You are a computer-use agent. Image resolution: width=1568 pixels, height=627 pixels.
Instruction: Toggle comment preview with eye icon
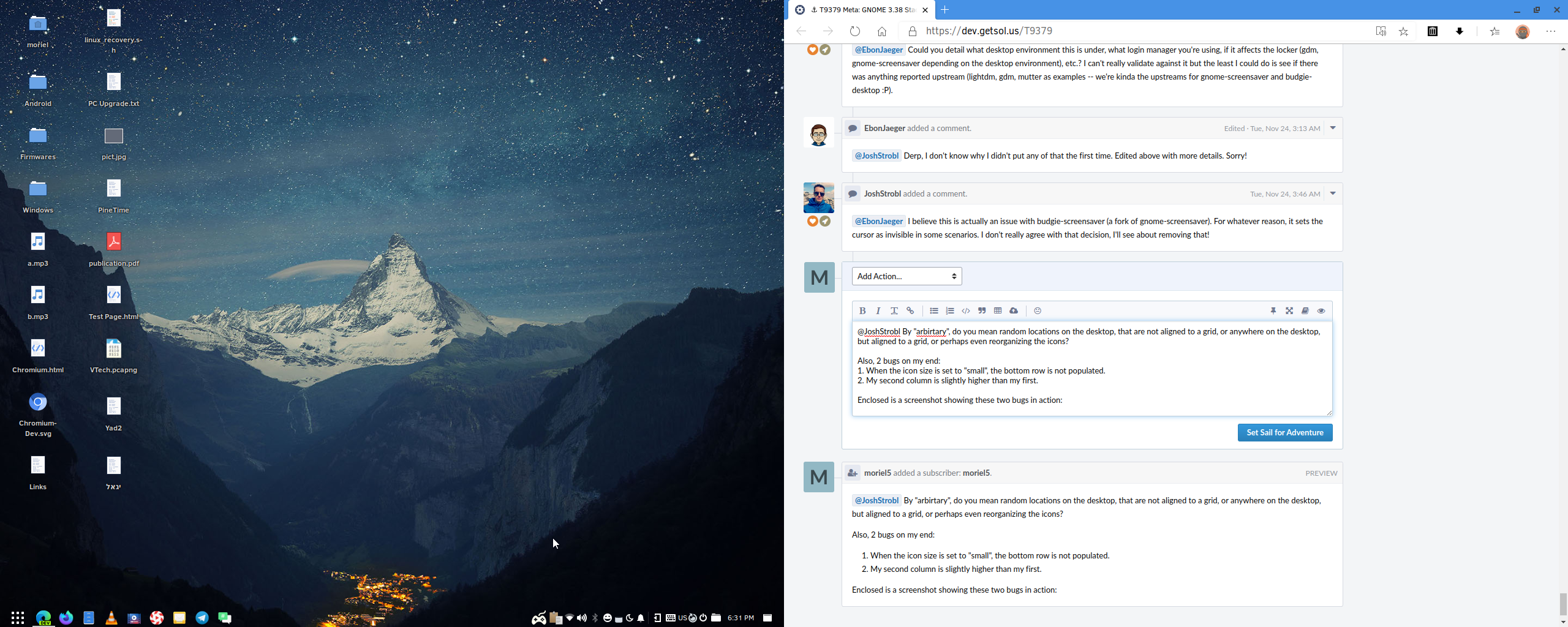pyautogui.click(x=1321, y=311)
